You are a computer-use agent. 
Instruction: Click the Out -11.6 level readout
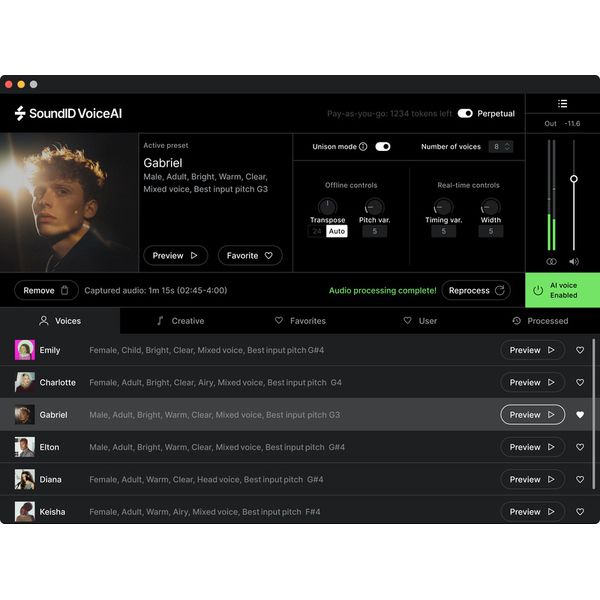tap(562, 124)
